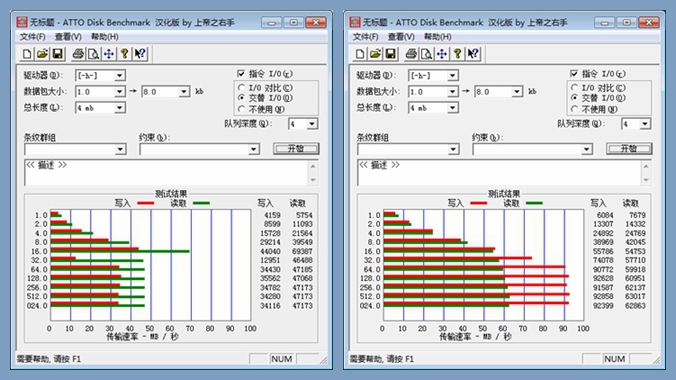Click the Print icon in left window

[78, 54]
